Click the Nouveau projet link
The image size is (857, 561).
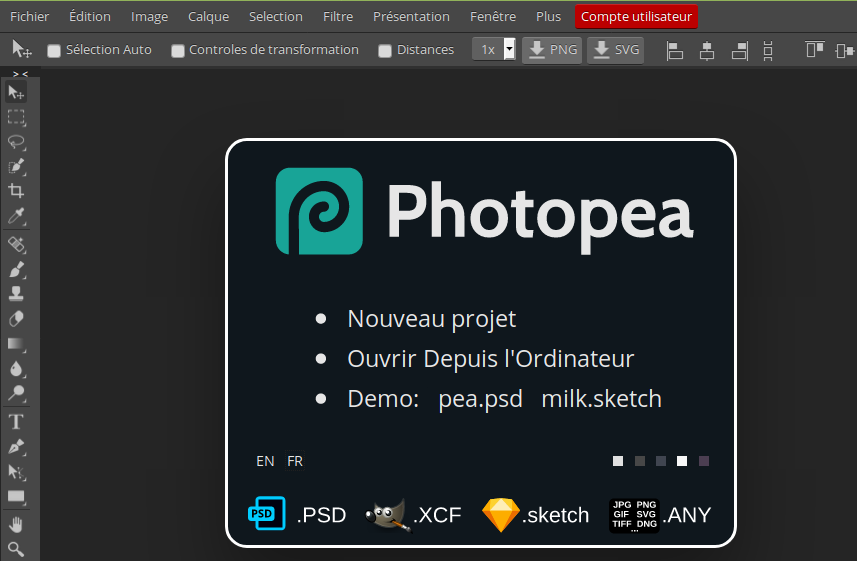(x=431, y=319)
